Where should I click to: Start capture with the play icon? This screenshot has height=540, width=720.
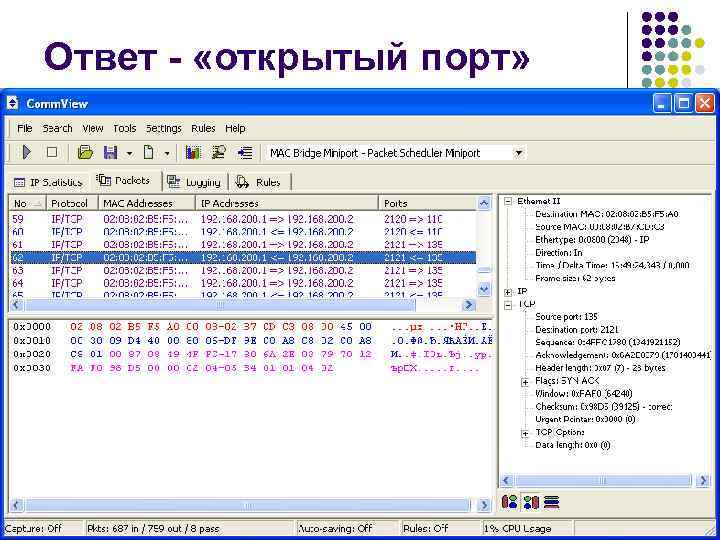[27, 152]
